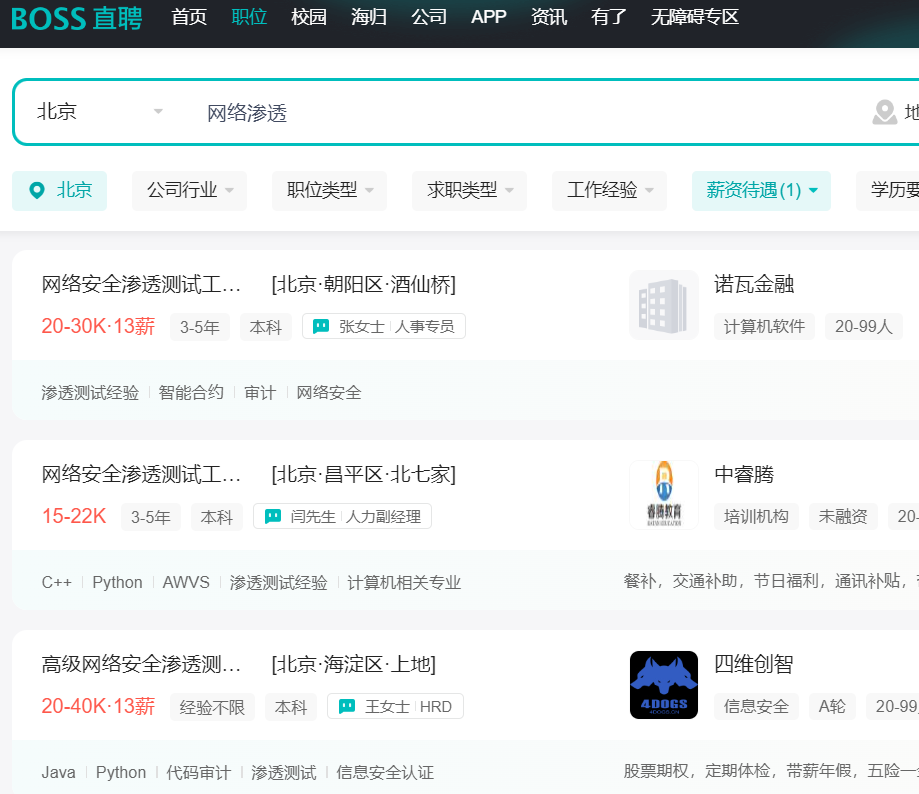Open 中睿腾 company name link
919x794 pixels.
[744, 474]
